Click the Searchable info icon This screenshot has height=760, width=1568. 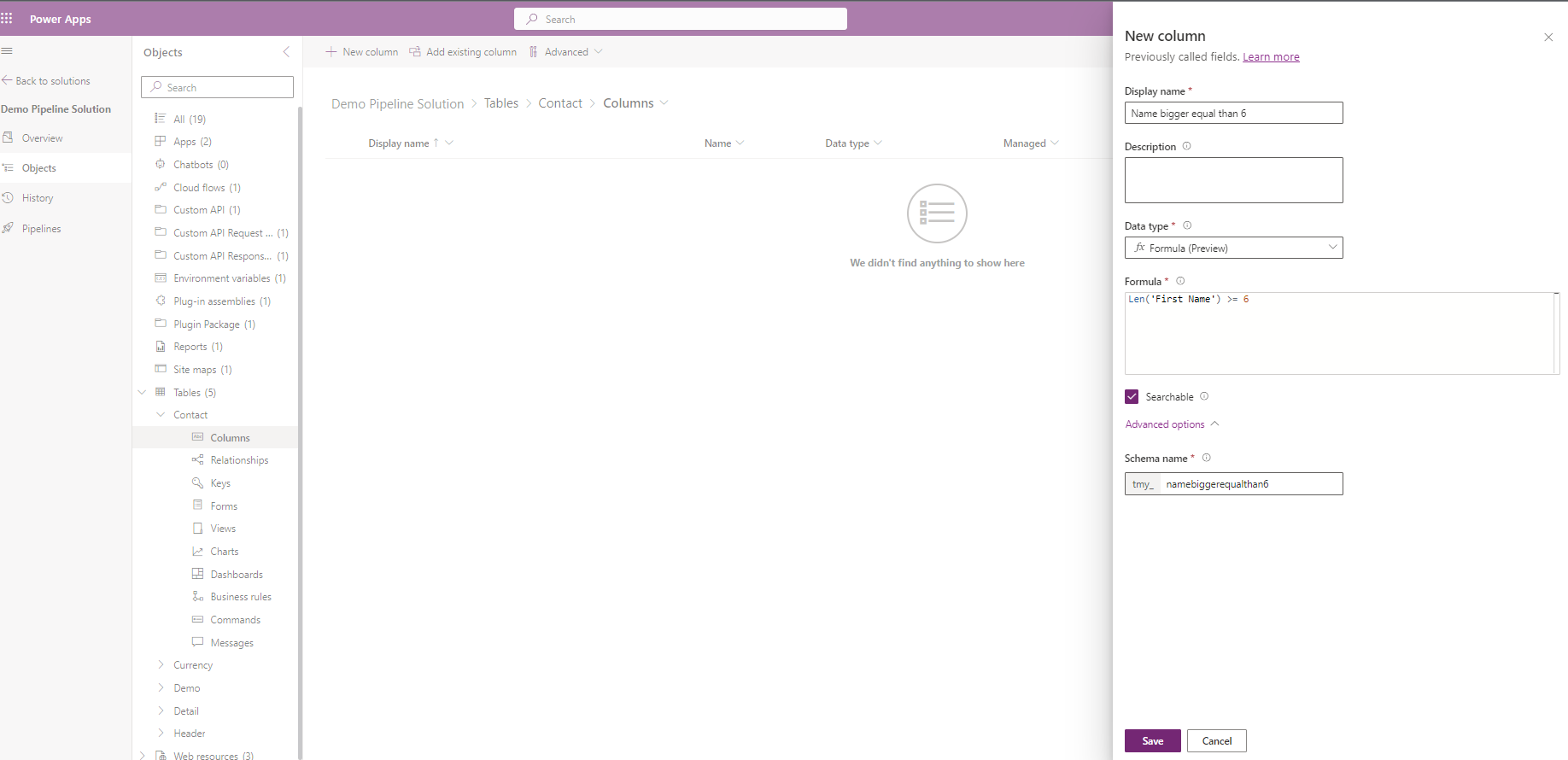click(x=1204, y=396)
